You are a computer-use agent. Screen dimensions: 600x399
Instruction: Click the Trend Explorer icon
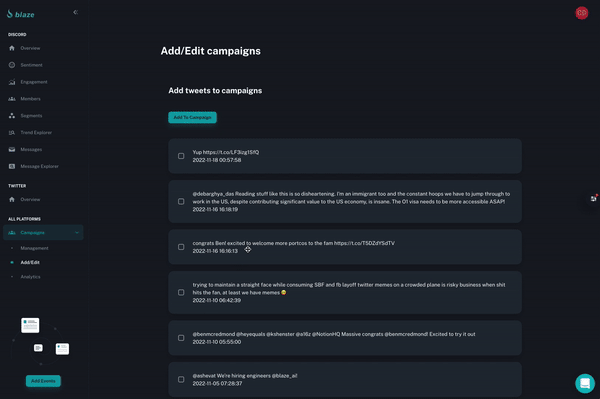pos(12,132)
